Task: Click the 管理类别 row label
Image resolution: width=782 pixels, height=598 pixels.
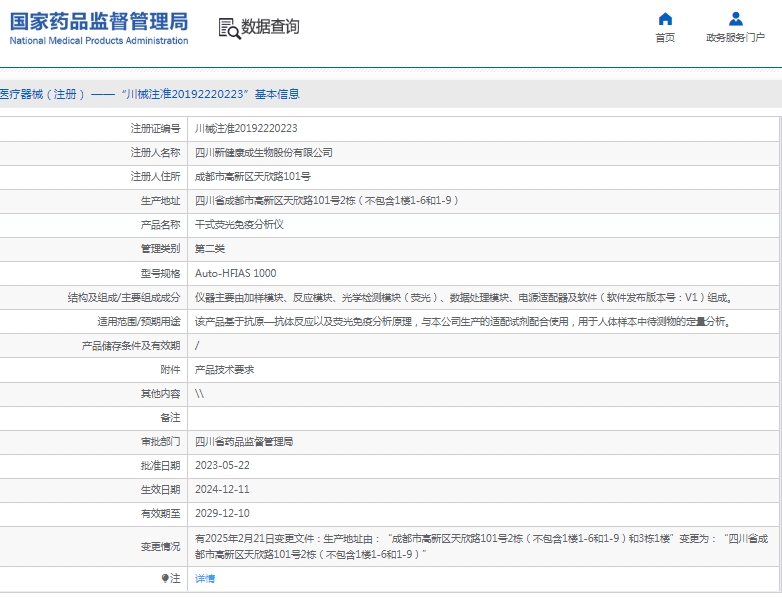Action: (x=160, y=249)
